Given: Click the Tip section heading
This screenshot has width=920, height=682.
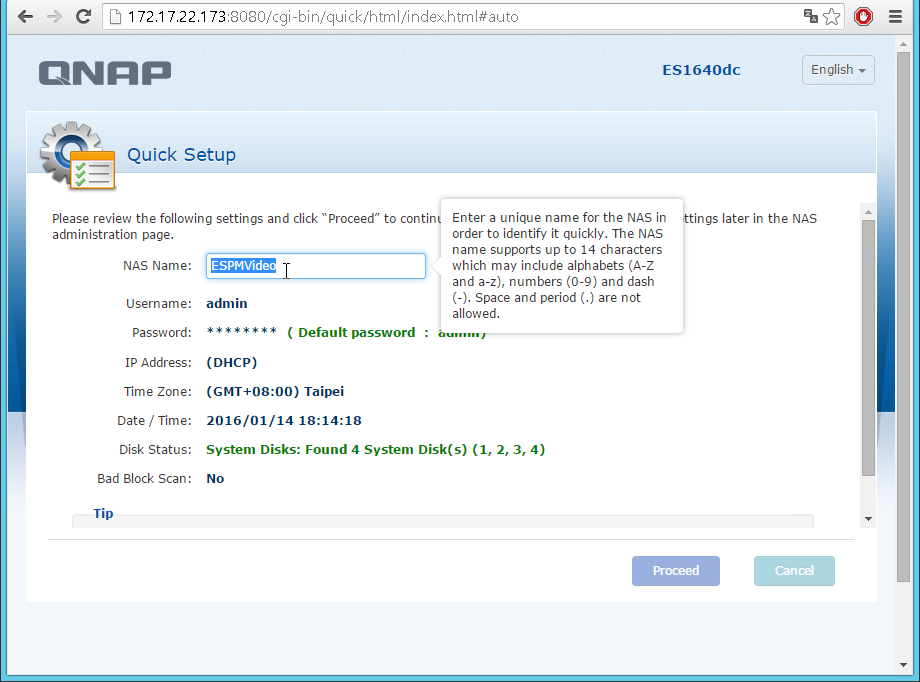Looking at the screenshot, I should [x=103, y=514].
